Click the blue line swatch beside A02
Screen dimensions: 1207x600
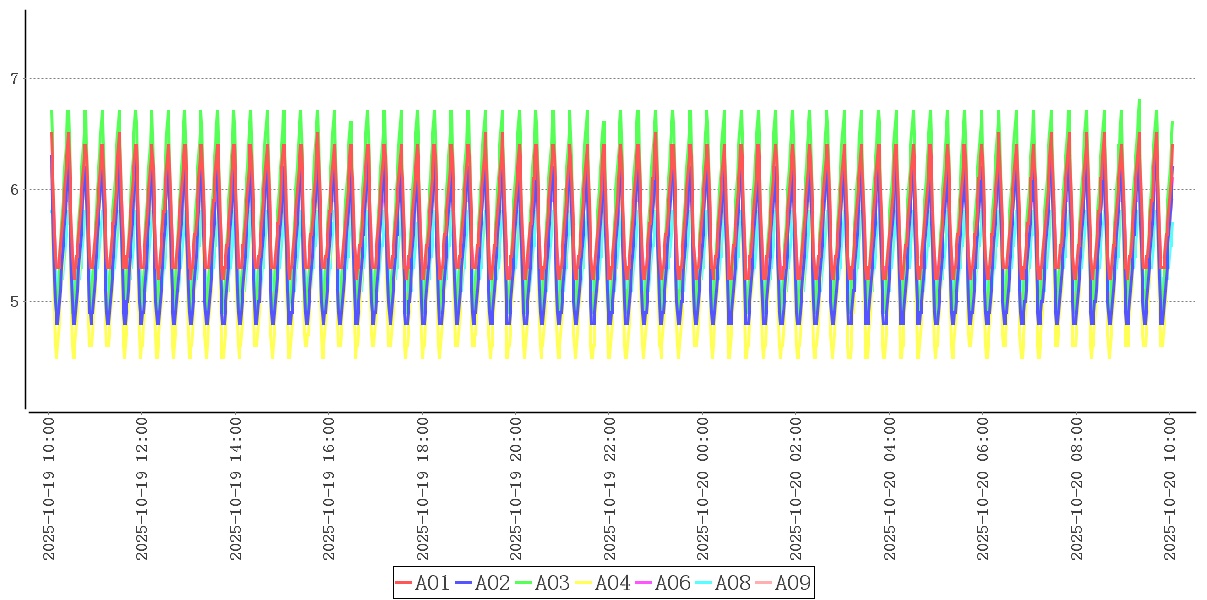[464, 583]
